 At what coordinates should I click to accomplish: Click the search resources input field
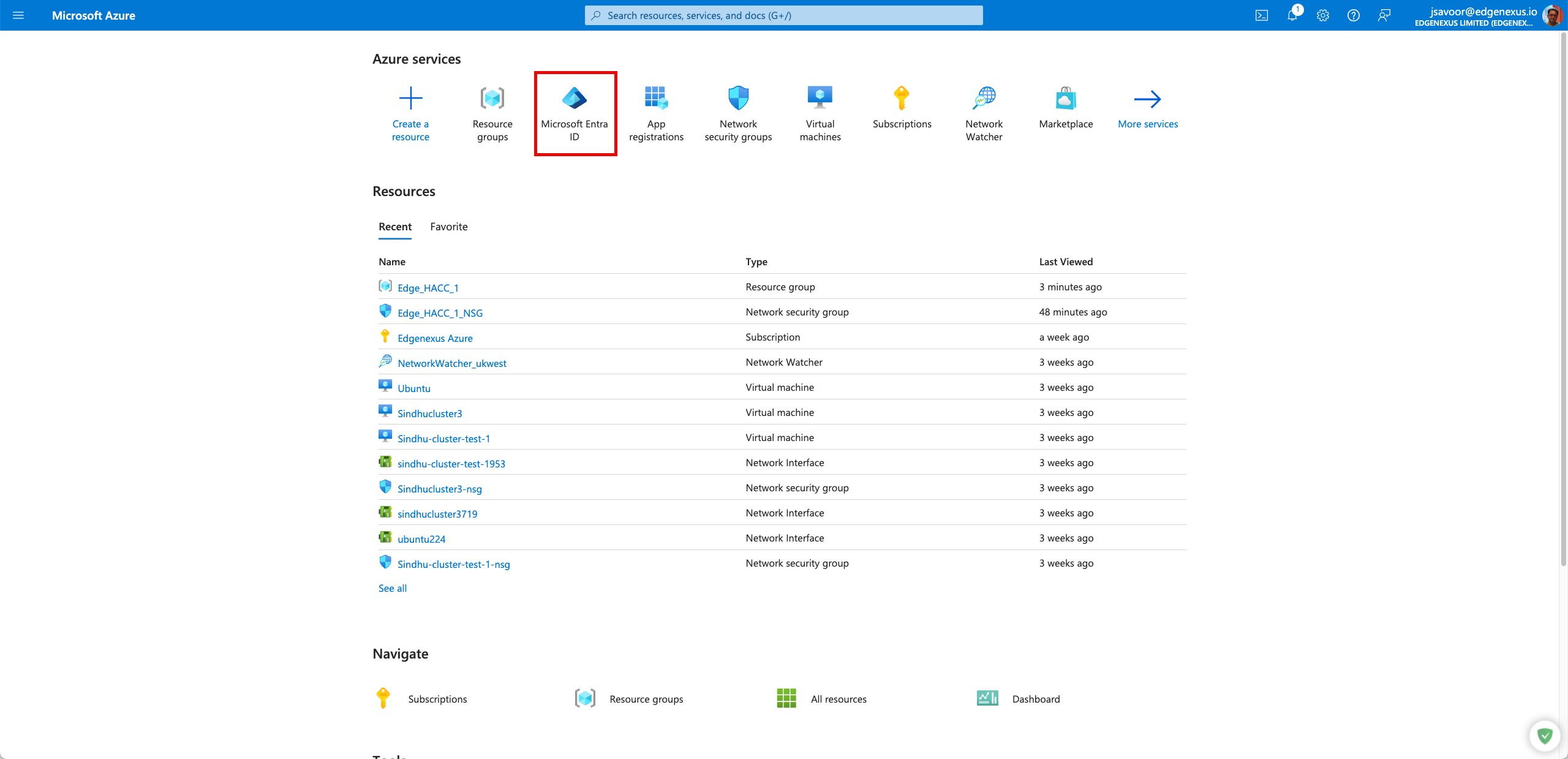[784, 15]
